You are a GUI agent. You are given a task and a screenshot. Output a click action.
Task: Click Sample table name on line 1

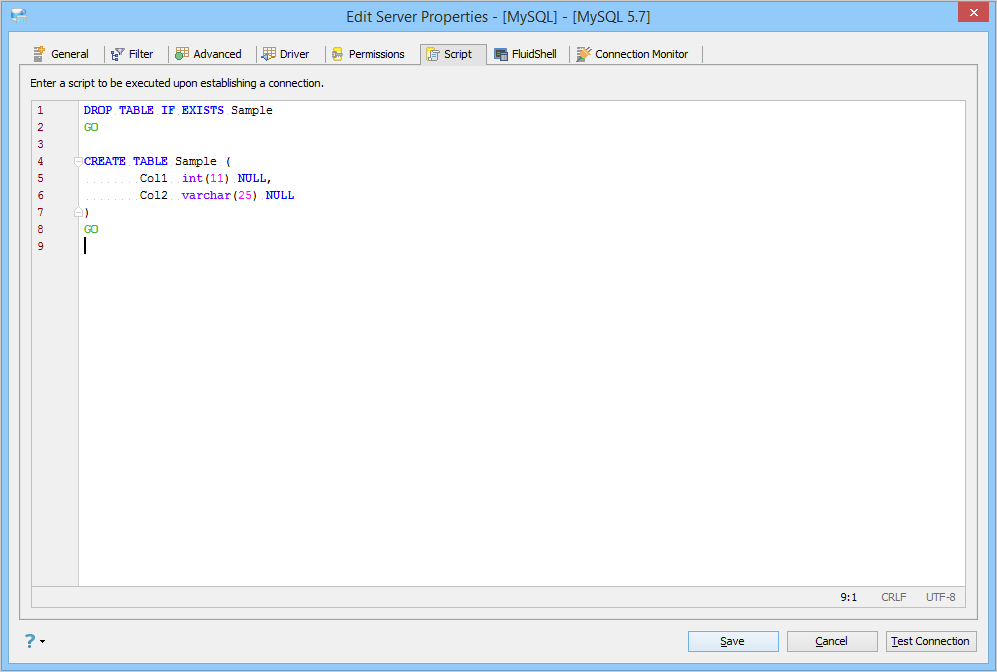point(252,110)
